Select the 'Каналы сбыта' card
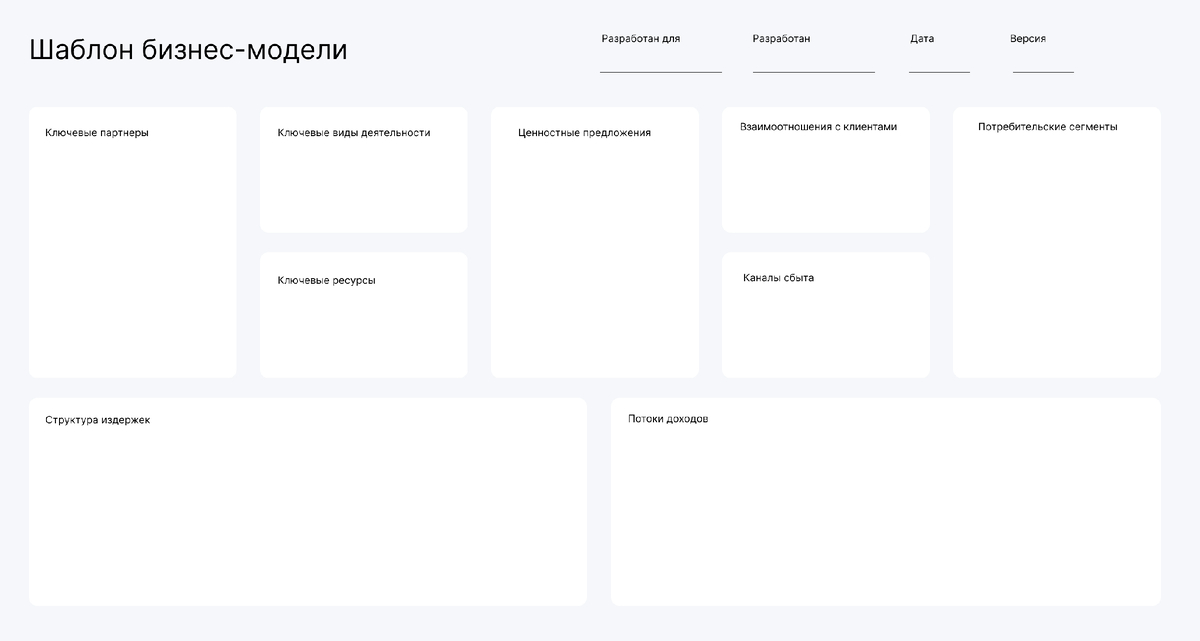This screenshot has width=1200, height=641. (826, 315)
